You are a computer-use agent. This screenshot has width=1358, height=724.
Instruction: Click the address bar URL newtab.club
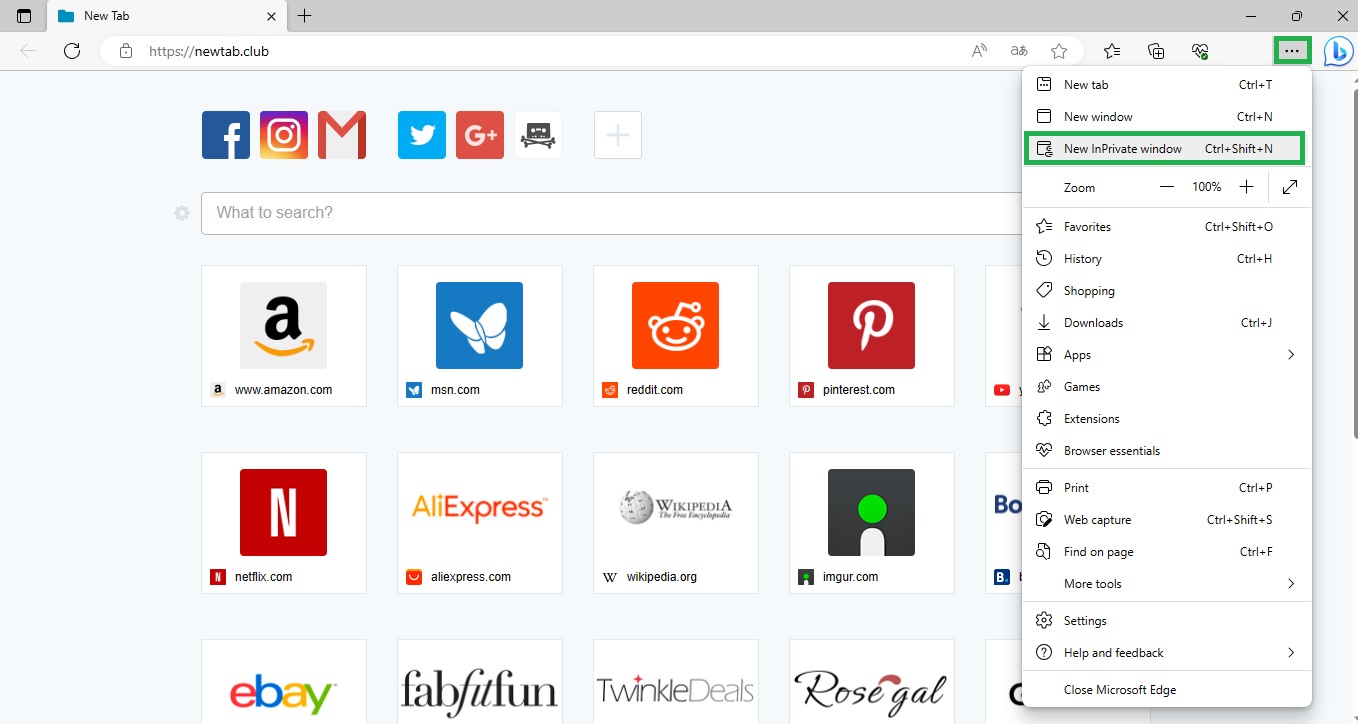coord(209,51)
